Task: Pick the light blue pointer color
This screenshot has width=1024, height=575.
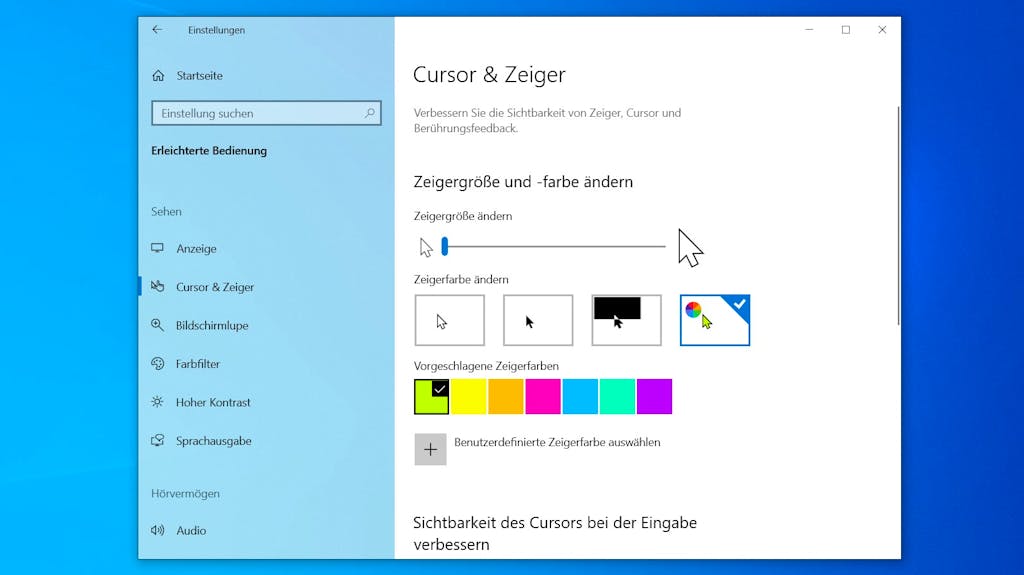Action: (x=581, y=397)
